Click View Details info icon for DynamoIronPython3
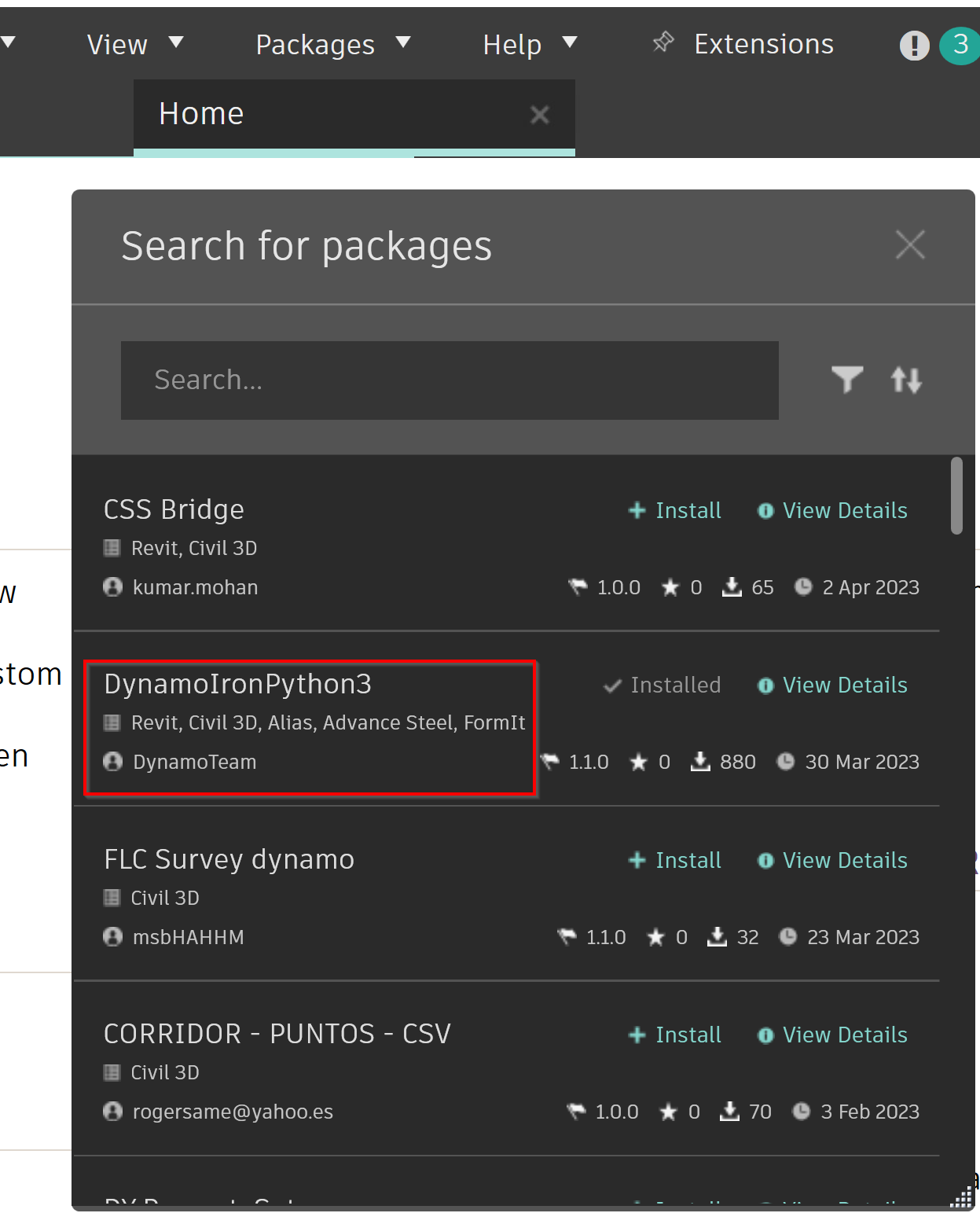The width and height of the screenshot is (980, 1213). pos(765,686)
